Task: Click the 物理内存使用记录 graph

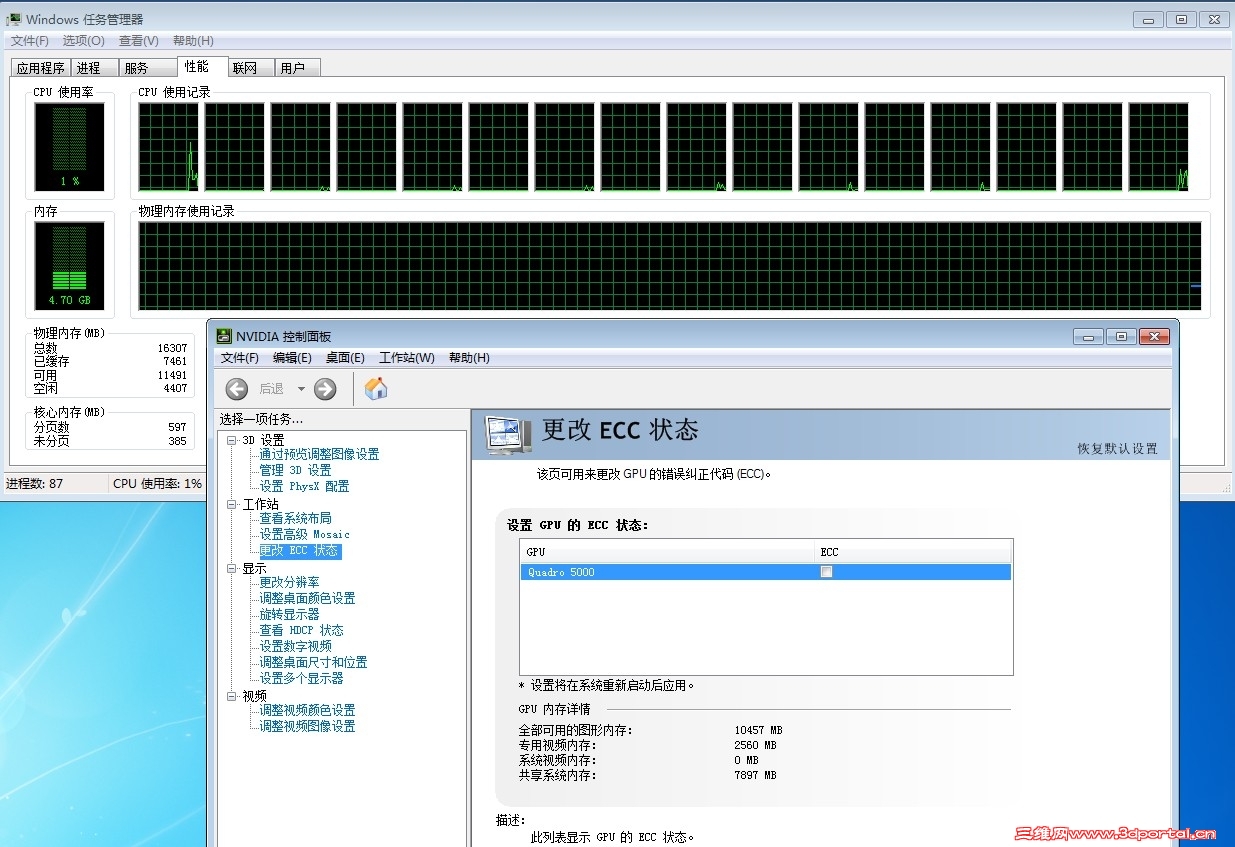Action: tap(669, 266)
